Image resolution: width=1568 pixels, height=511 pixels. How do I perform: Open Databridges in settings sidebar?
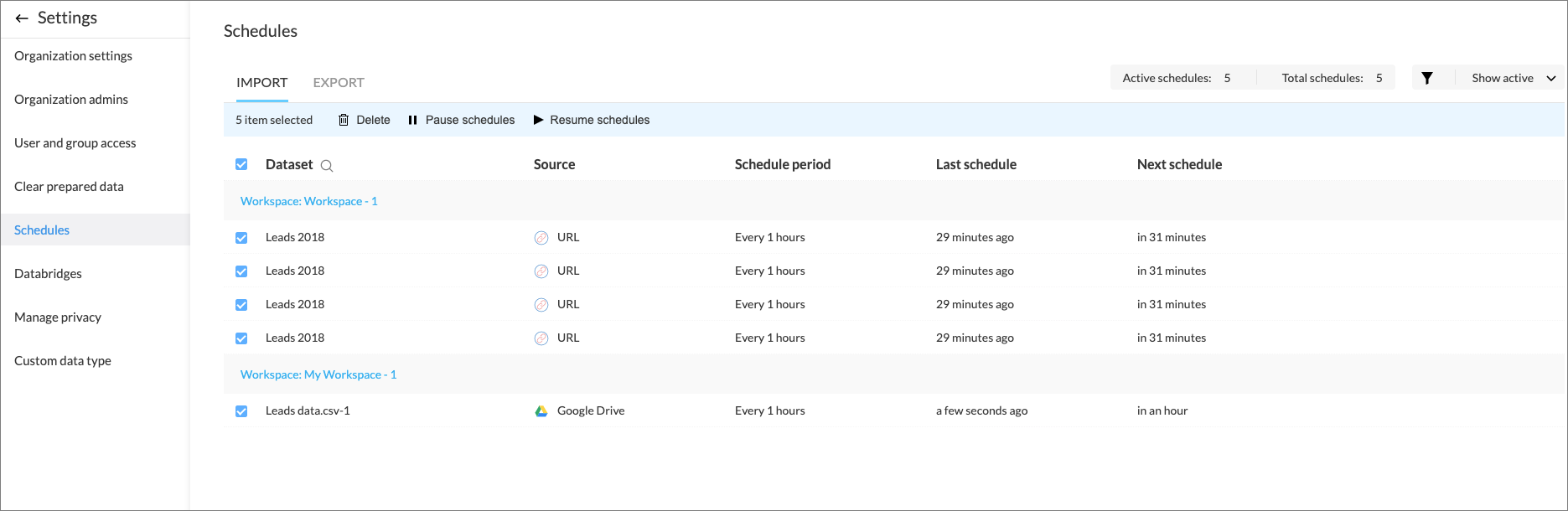pyautogui.click(x=48, y=273)
